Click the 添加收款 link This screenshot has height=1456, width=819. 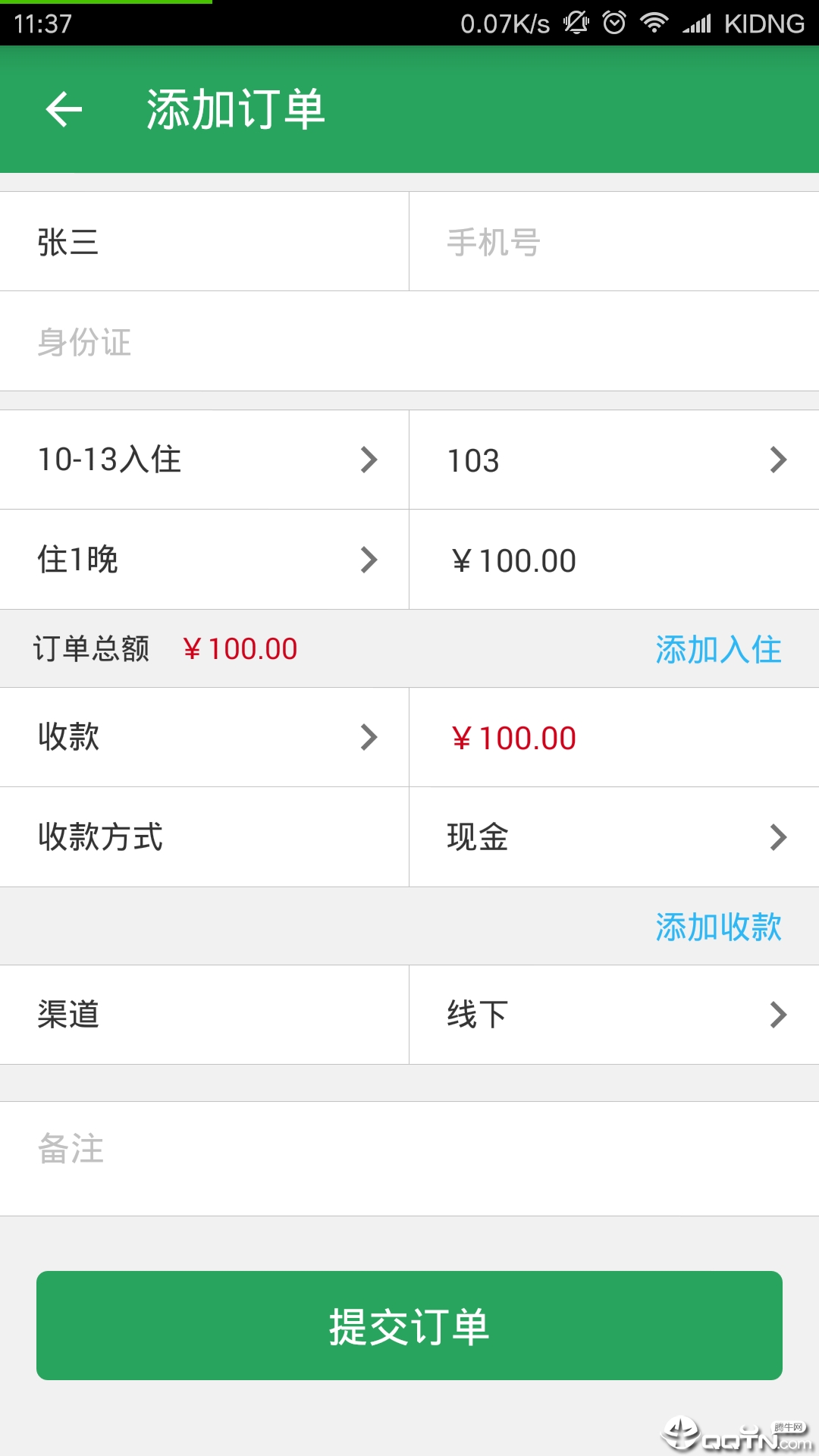pyautogui.click(x=718, y=927)
